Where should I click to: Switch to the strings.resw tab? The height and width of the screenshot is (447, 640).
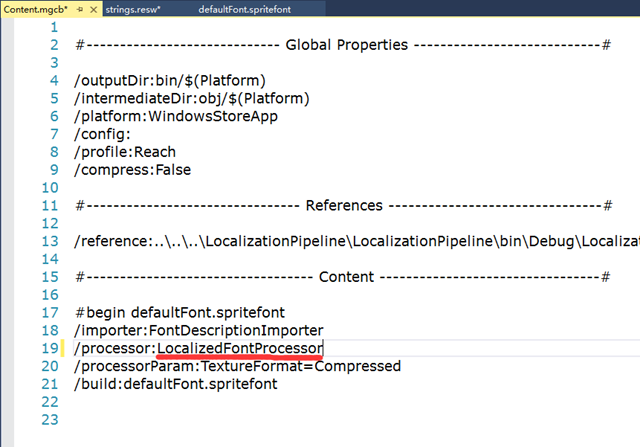(x=131, y=9)
